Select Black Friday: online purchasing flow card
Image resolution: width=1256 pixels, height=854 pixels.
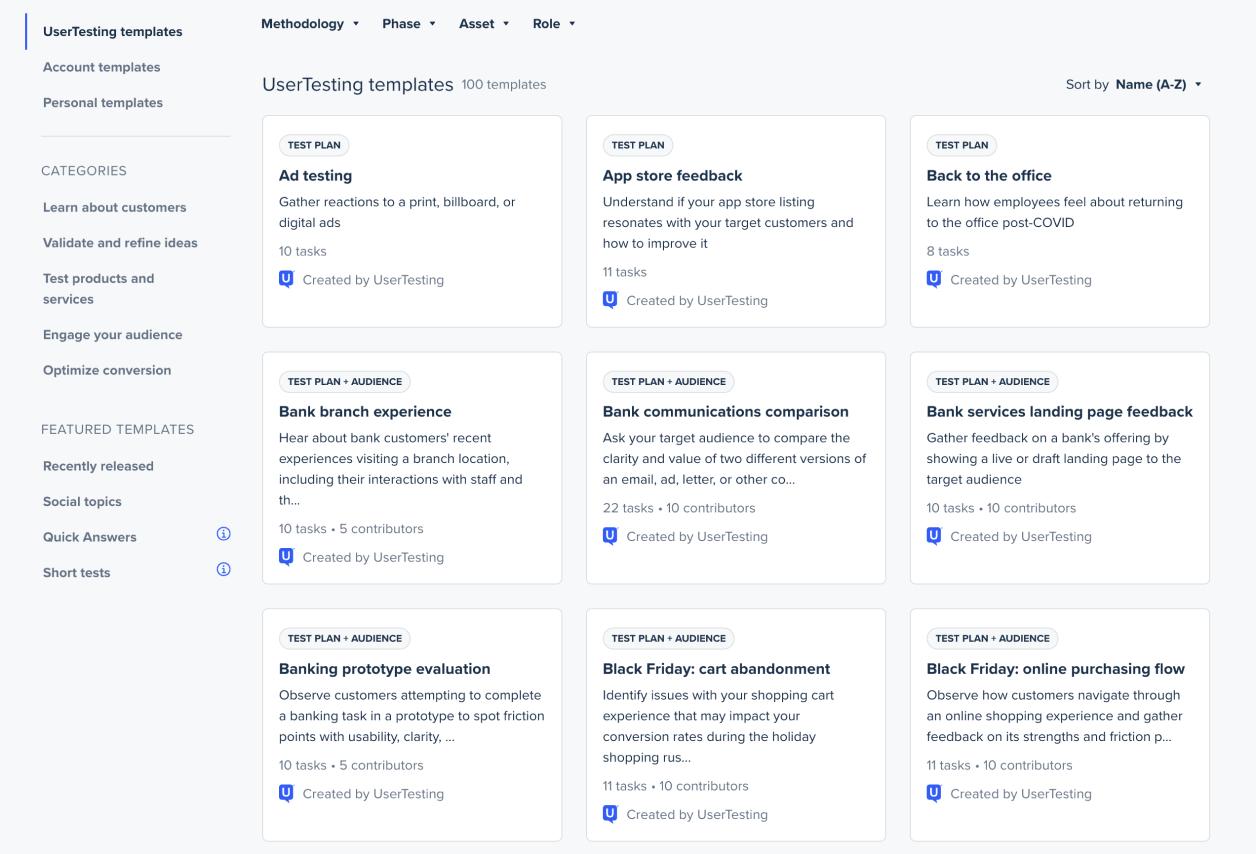click(x=1056, y=669)
